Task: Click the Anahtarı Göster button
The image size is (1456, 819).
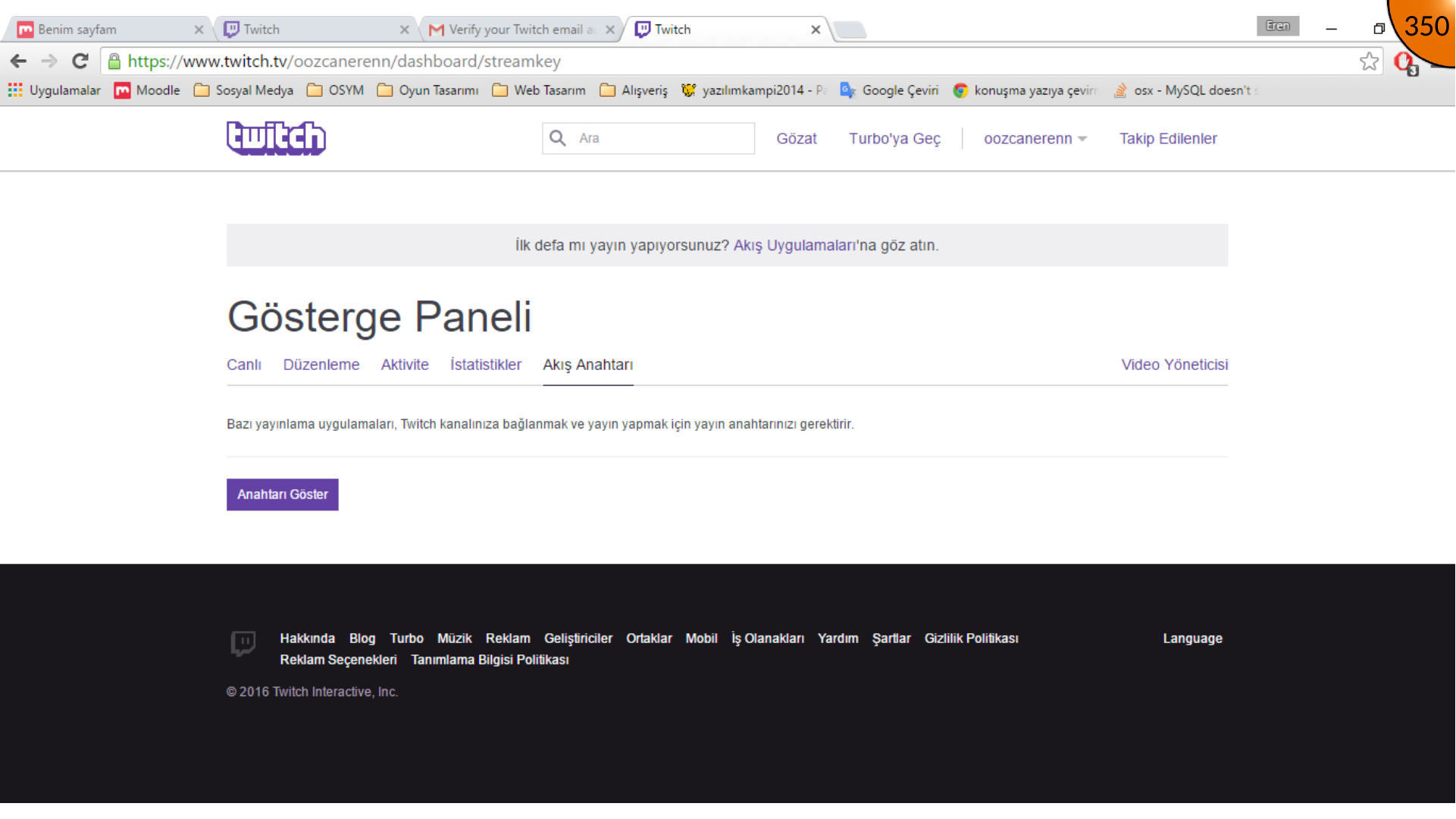Action: (283, 494)
